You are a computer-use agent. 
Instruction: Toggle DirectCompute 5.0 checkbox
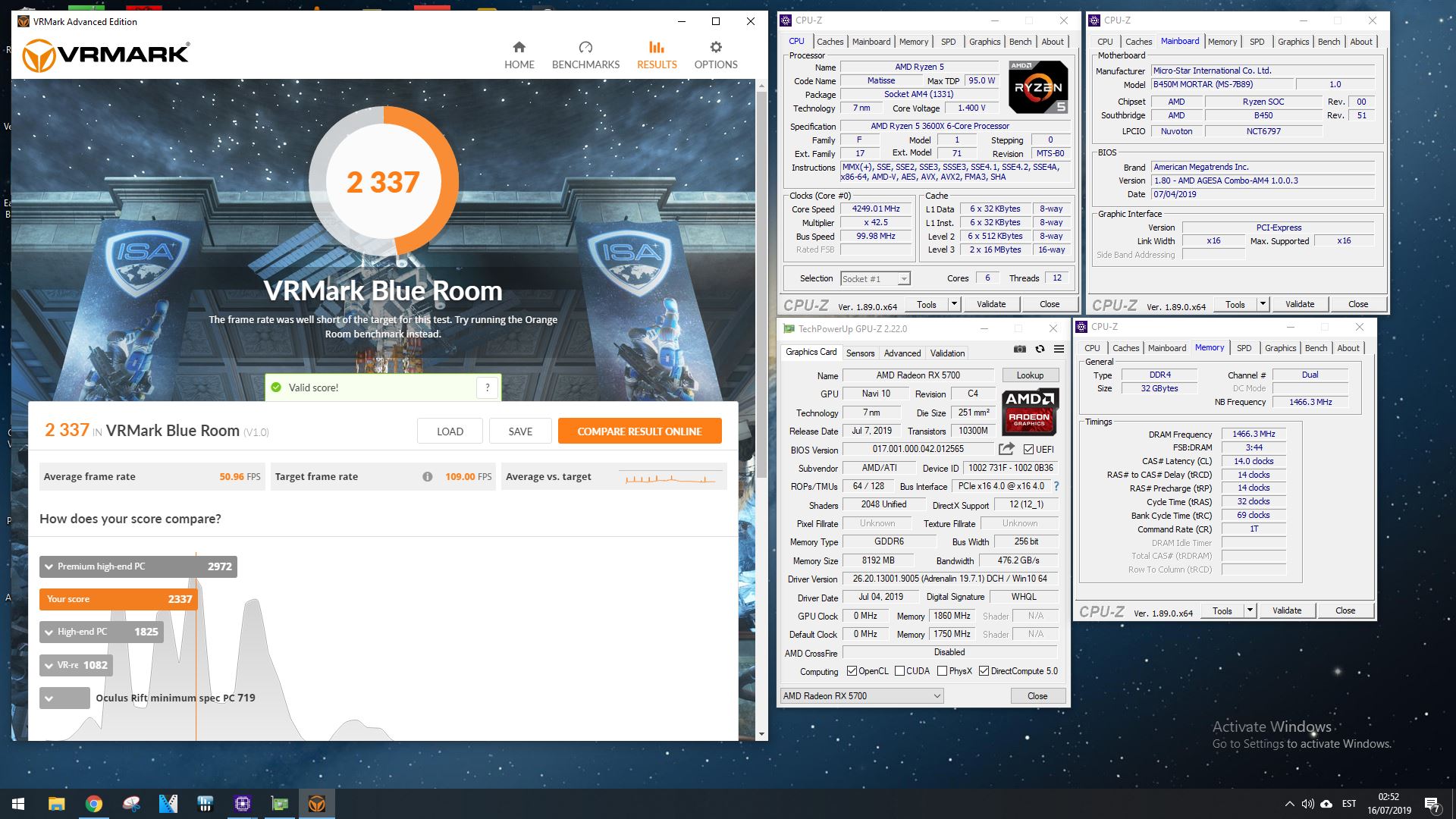point(984,671)
